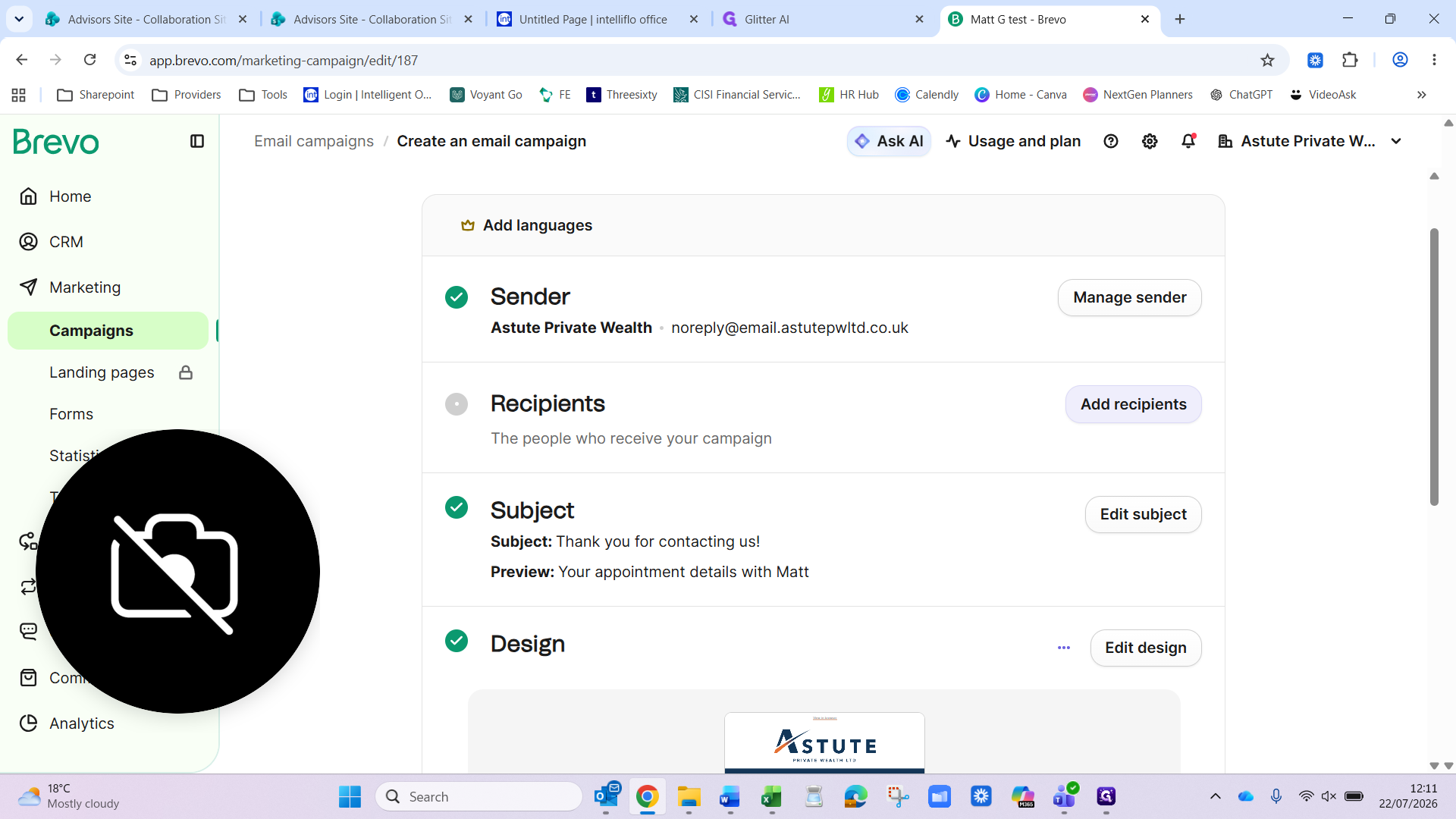Click the Edit design button
This screenshot has height=819, width=1456.
click(x=1146, y=648)
